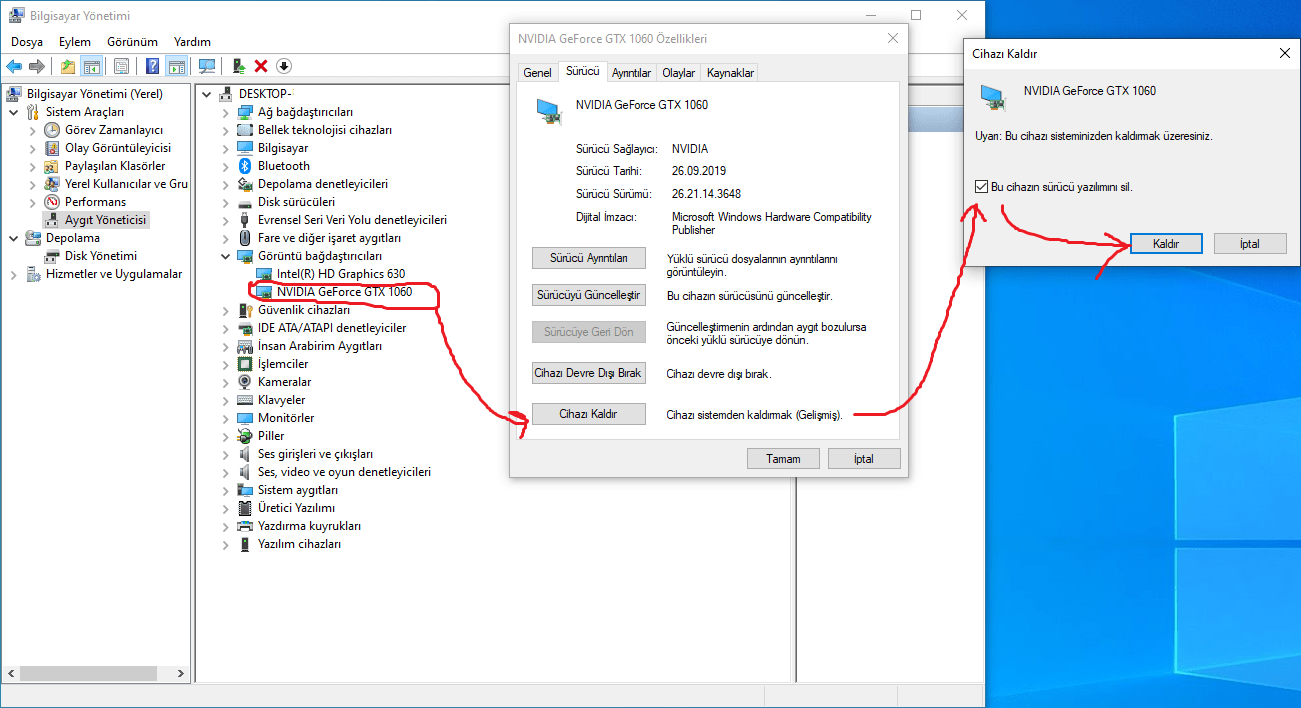Screen dimensions: 1301x708
Task: Switch to the Ayrıntılar tab
Action: (x=631, y=73)
